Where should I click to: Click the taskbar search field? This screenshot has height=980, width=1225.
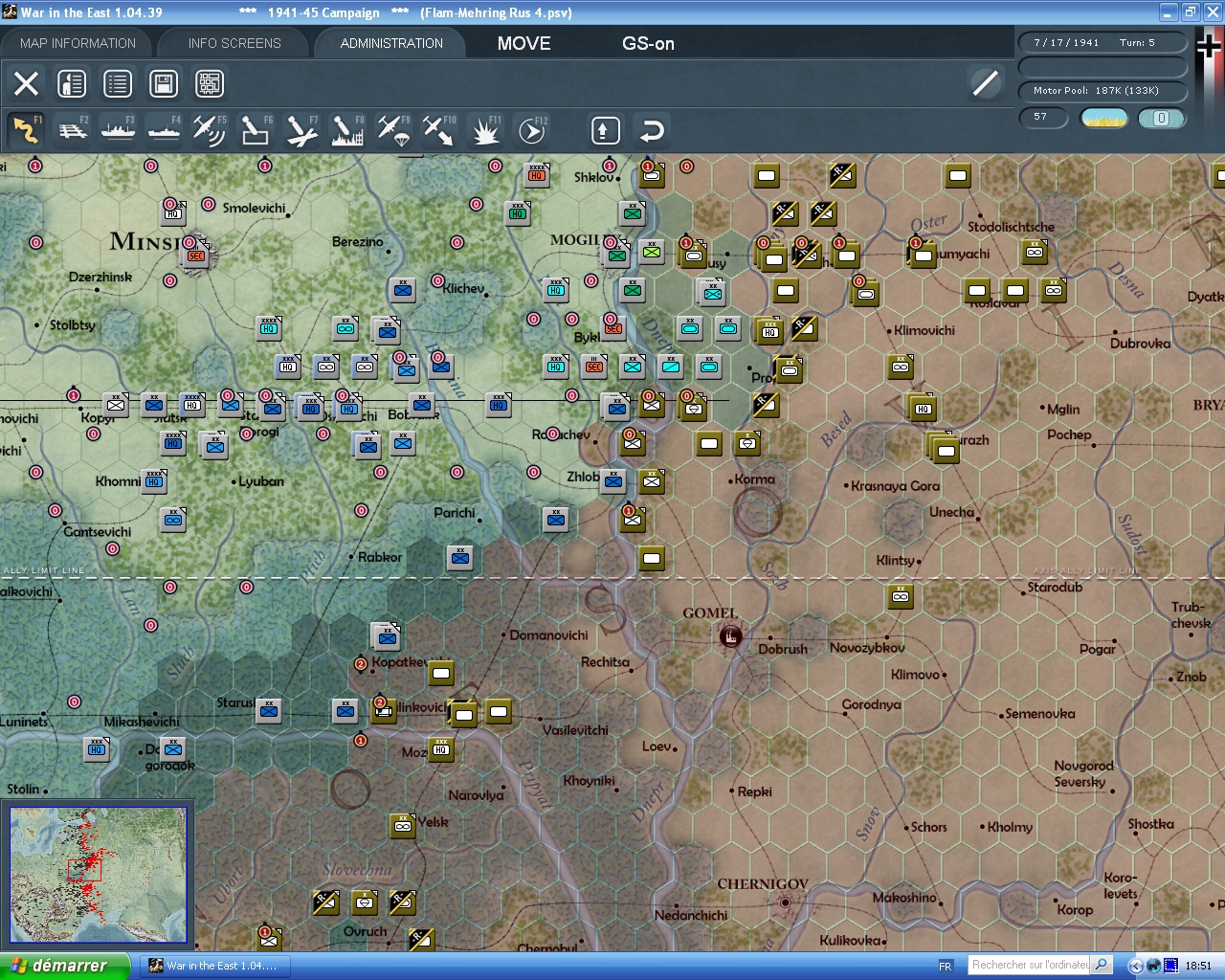click(1030, 965)
